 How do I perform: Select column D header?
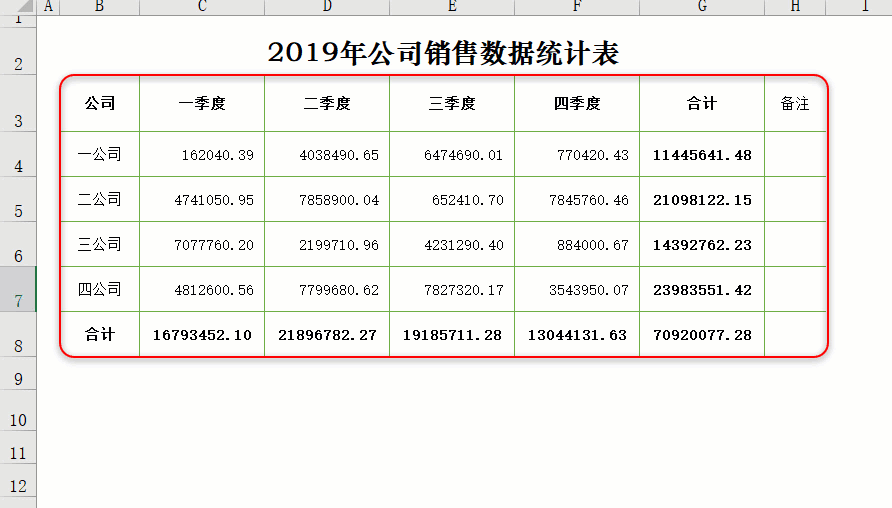(x=327, y=7)
